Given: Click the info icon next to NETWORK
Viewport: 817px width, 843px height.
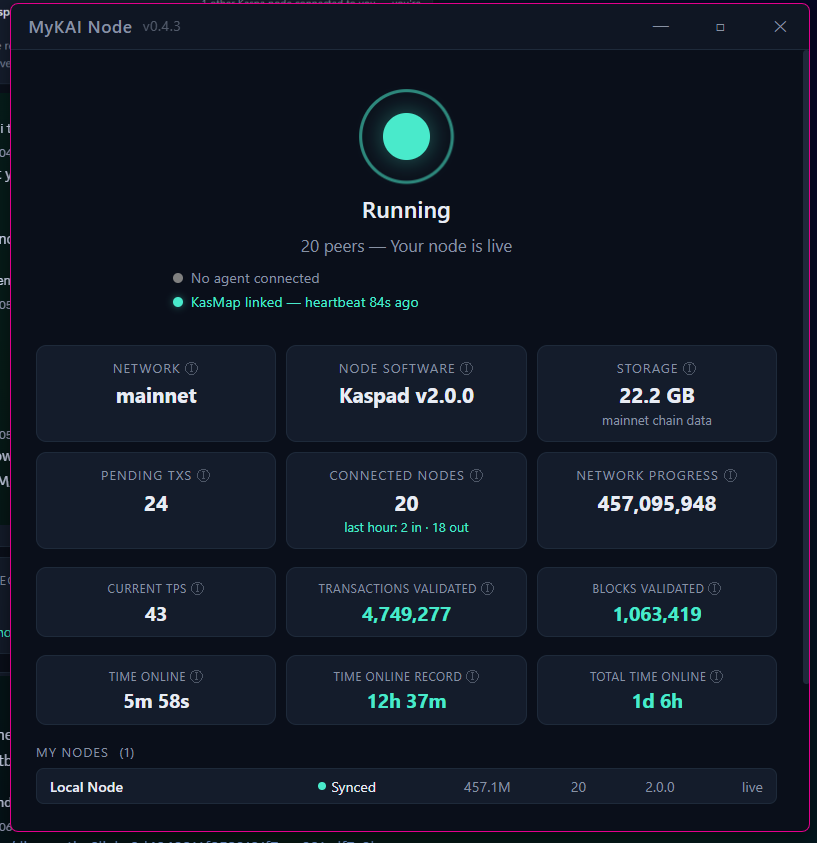Looking at the screenshot, I should 192,368.
